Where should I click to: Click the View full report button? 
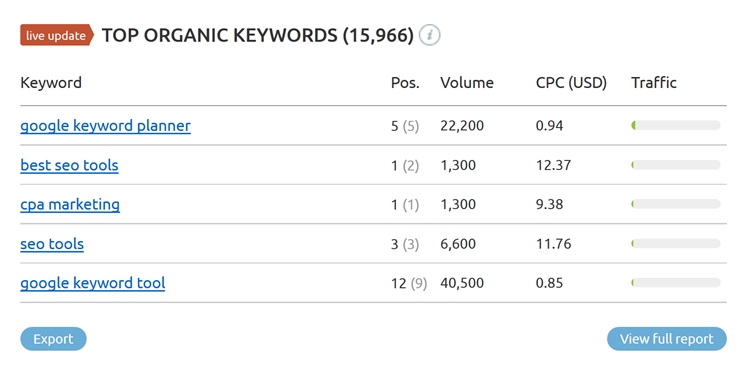(667, 339)
